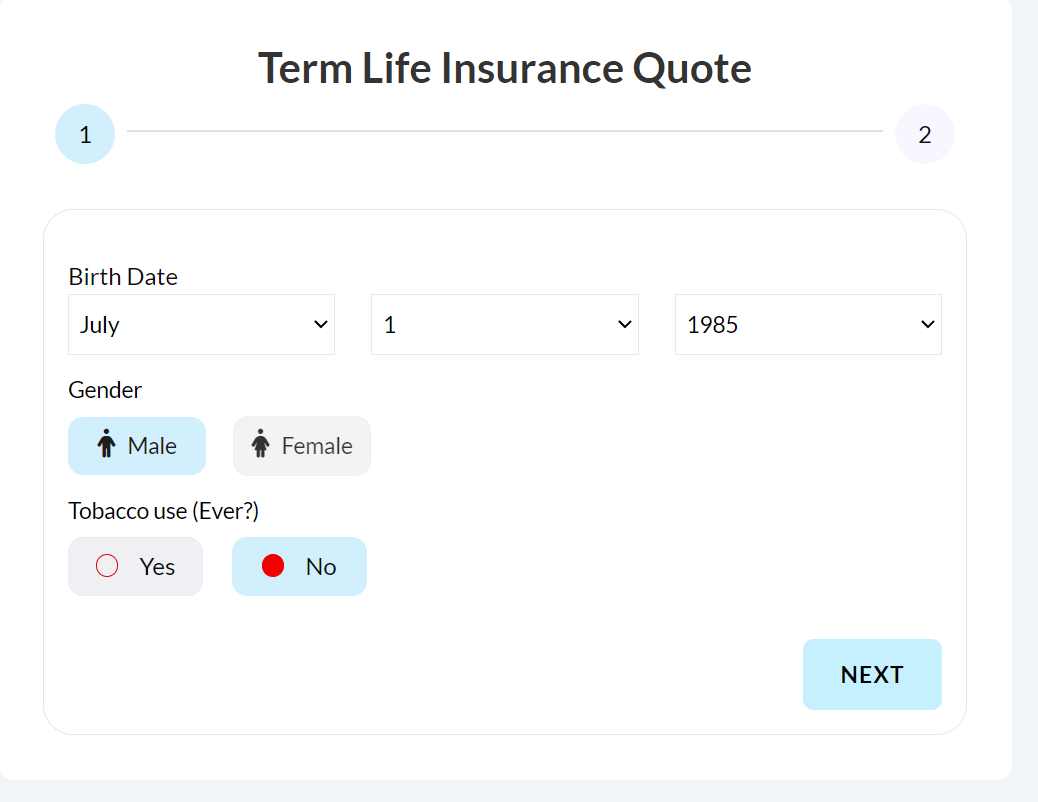Click the chevron on the day dropdown
The height and width of the screenshot is (802, 1038).
(624, 324)
